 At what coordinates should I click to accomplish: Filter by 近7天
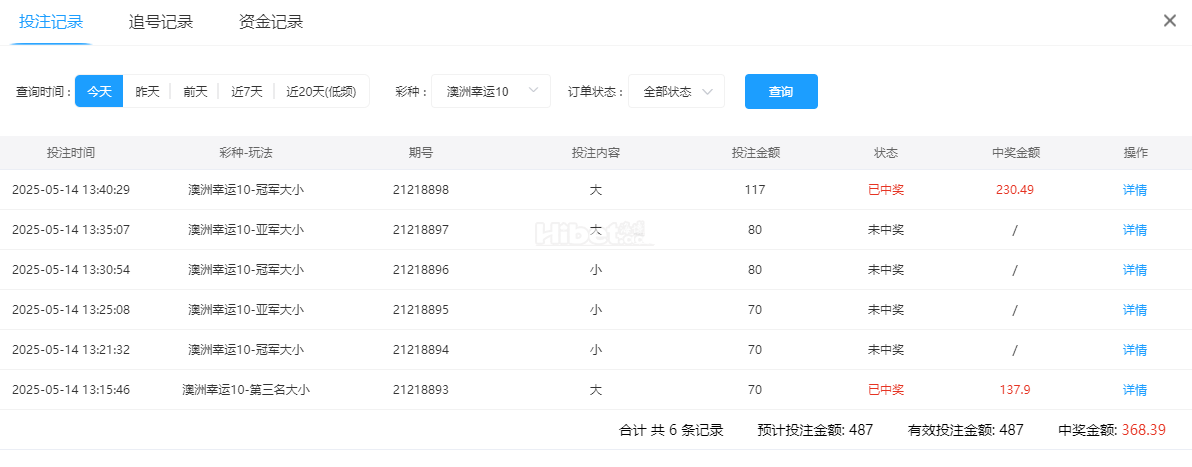click(247, 91)
